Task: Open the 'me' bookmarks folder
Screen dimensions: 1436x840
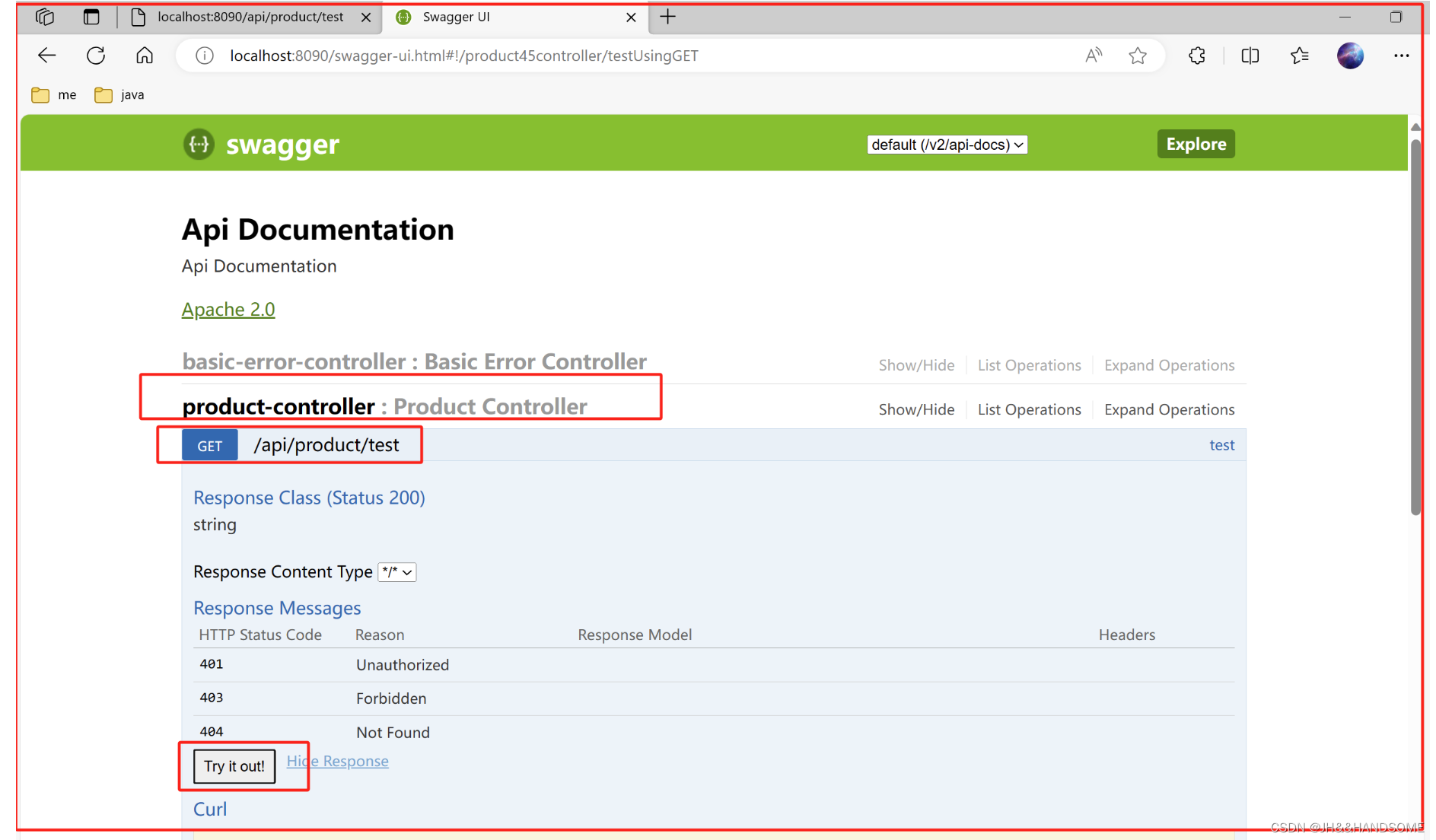Action: click(54, 95)
